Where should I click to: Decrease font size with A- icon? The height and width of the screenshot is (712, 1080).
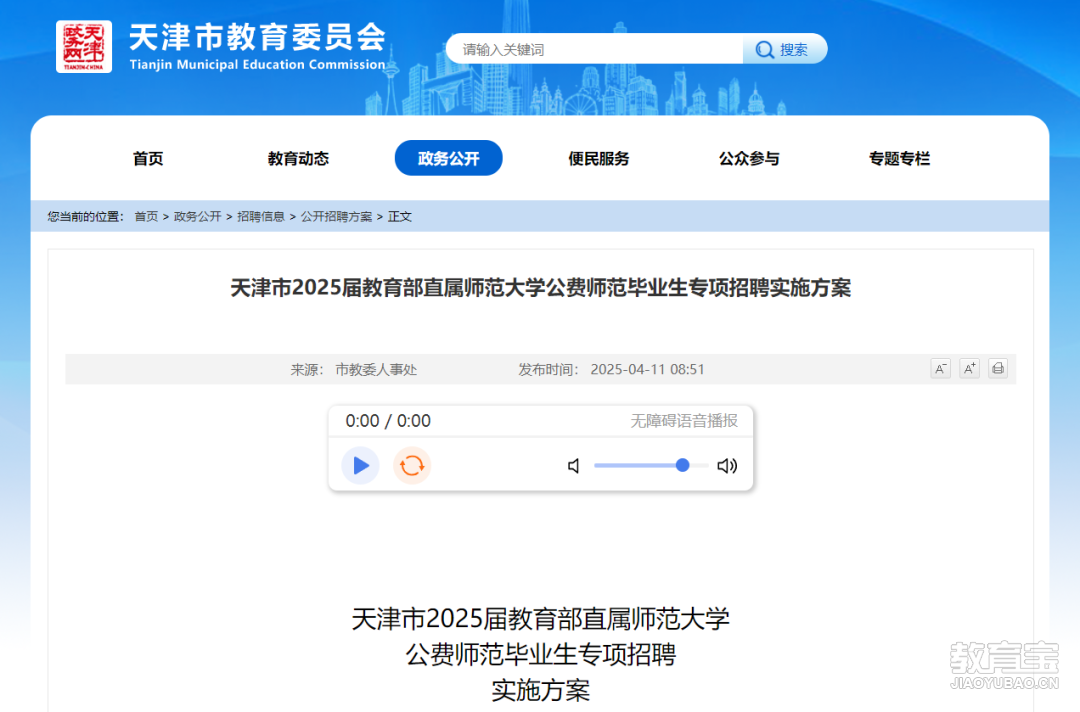(x=940, y=369)
